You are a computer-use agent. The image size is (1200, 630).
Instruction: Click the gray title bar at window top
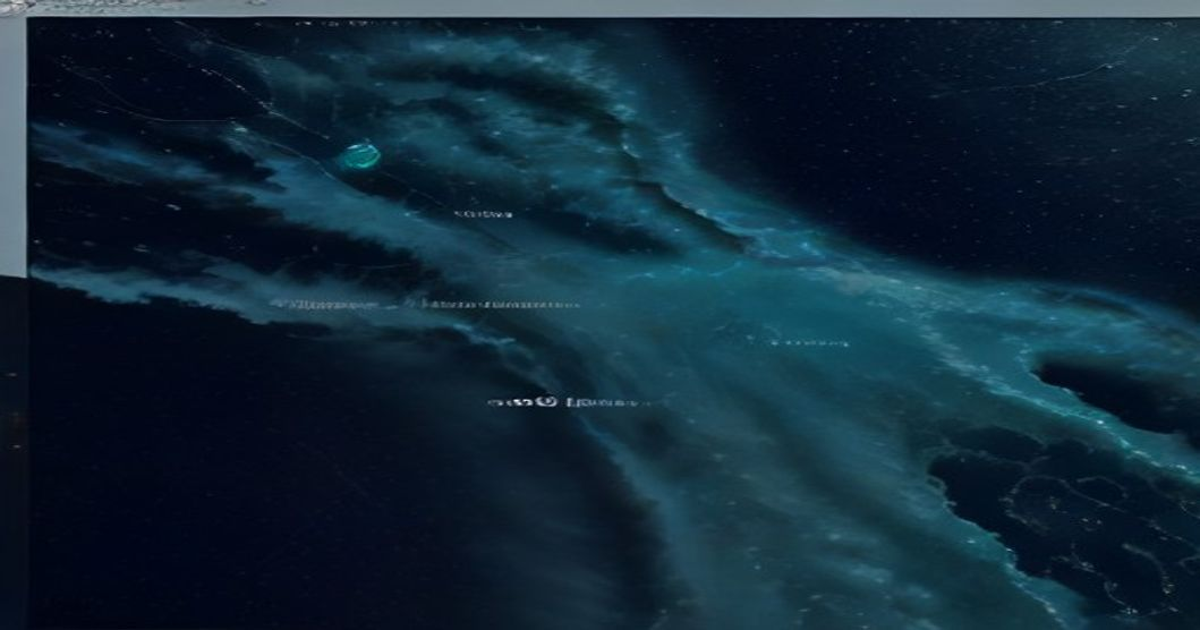[x=600, y=8]
